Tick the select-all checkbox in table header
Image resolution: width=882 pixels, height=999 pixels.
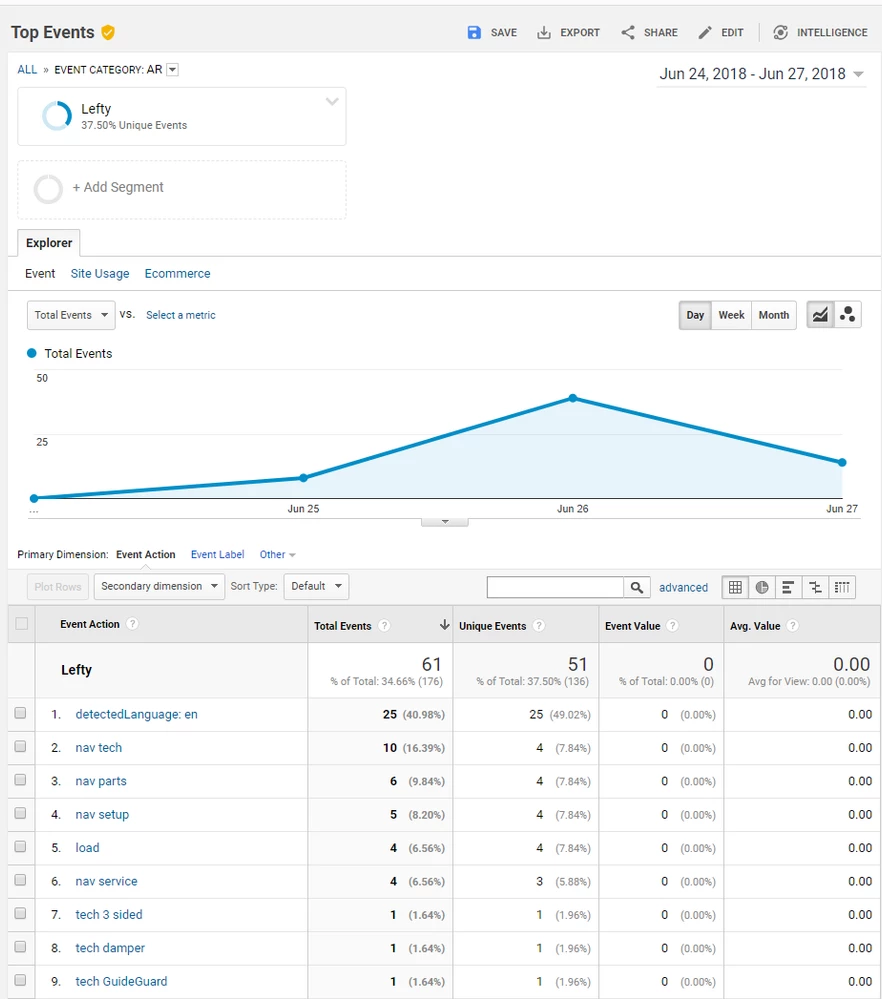tap(22, 623)
